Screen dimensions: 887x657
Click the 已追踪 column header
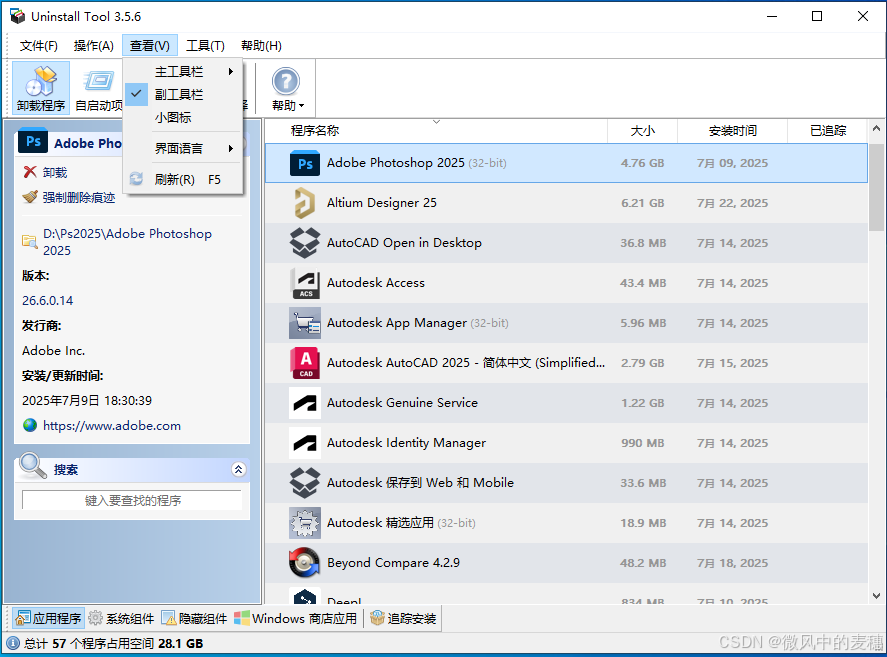coord(828,131)
